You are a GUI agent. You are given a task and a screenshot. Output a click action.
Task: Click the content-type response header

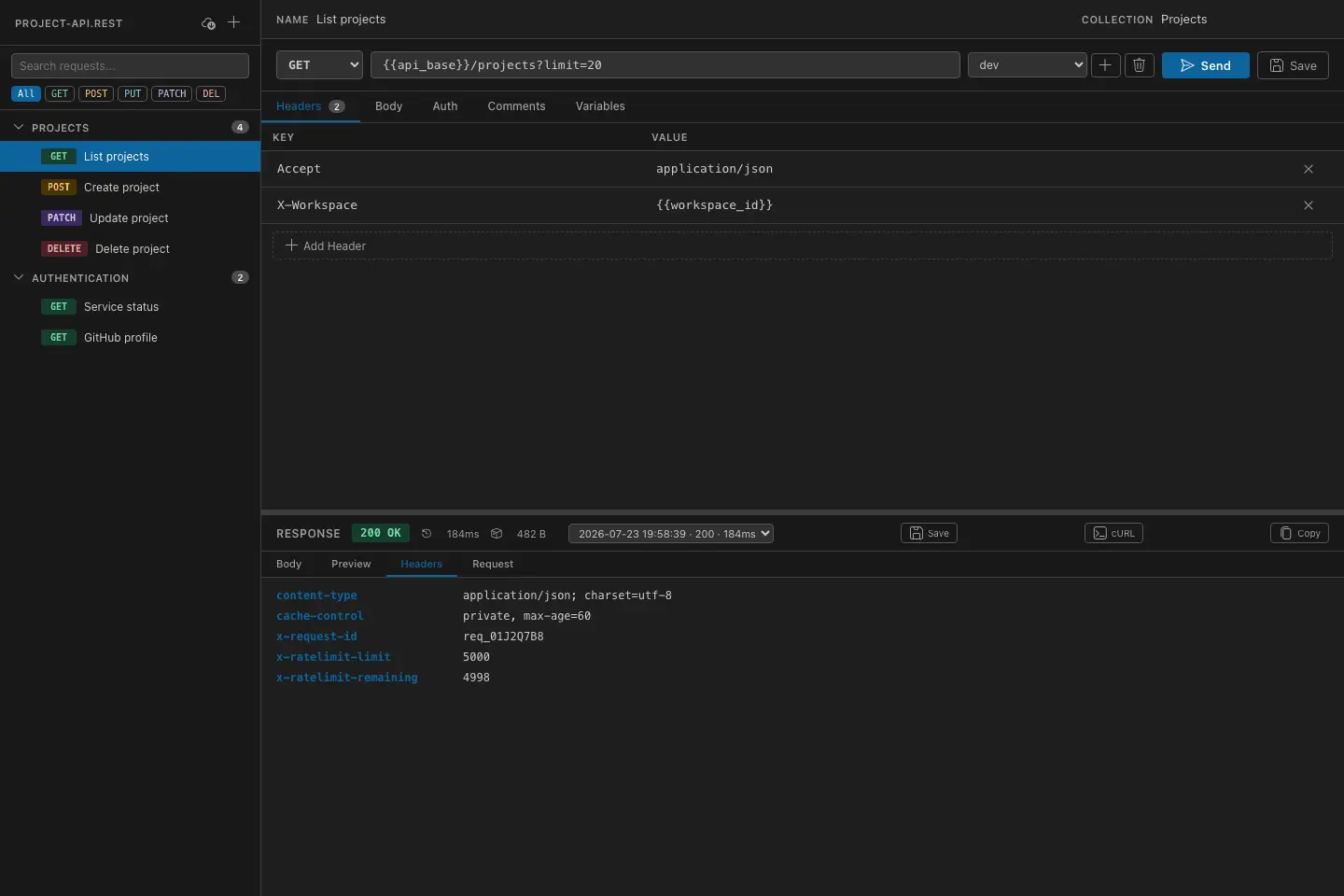click(316, 595)
